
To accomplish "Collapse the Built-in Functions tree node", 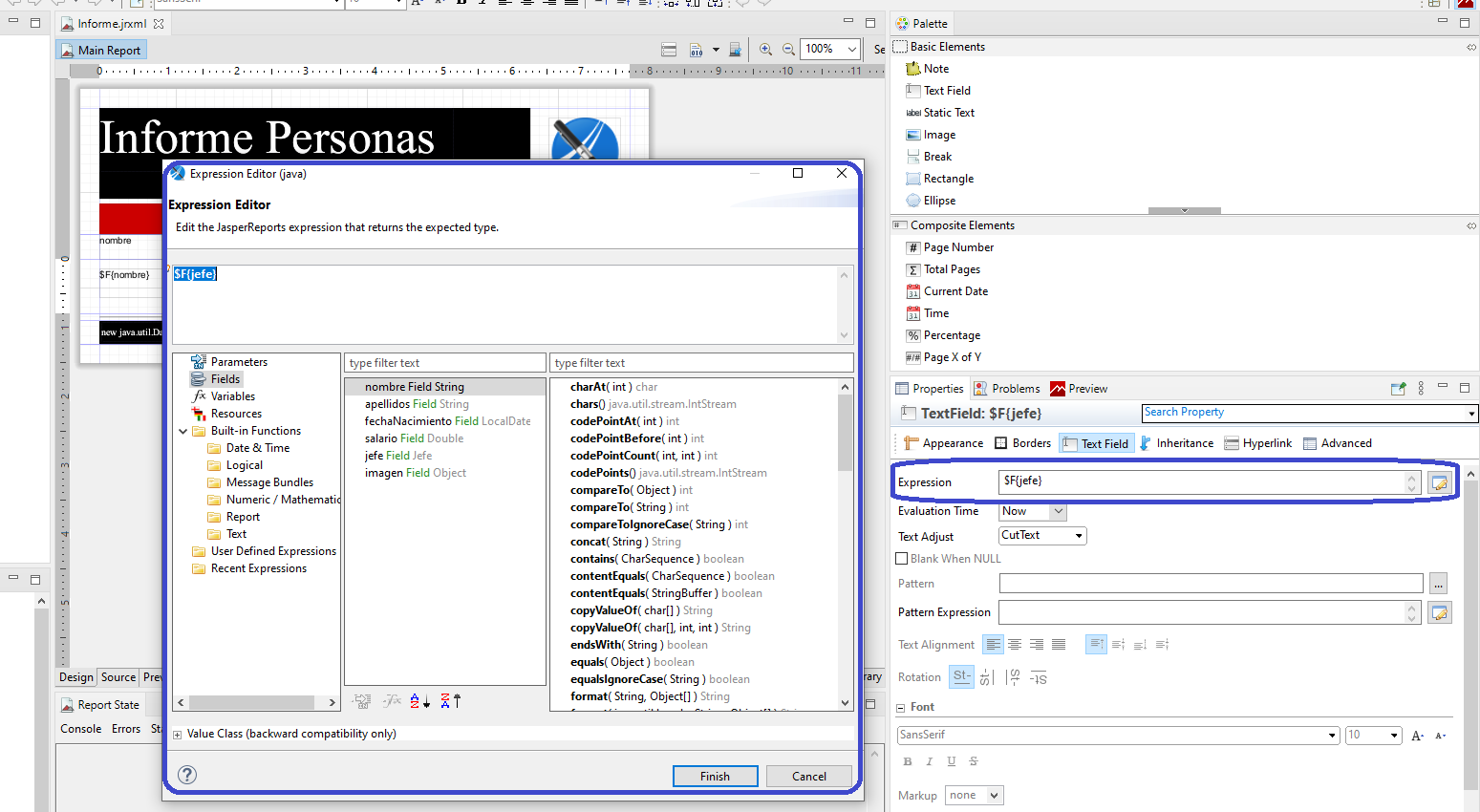I will pyautogui.click(x=183, y=432).
